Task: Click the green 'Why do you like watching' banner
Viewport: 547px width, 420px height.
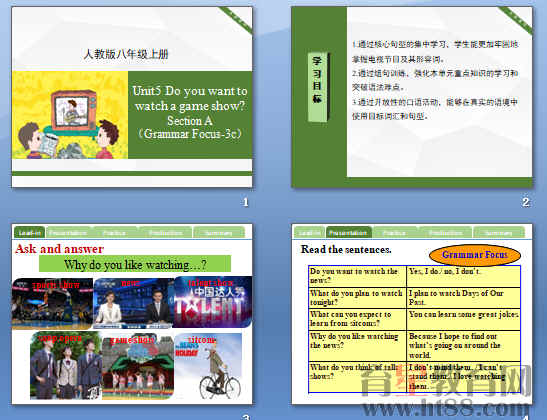Action: click(x=135, y=264)
